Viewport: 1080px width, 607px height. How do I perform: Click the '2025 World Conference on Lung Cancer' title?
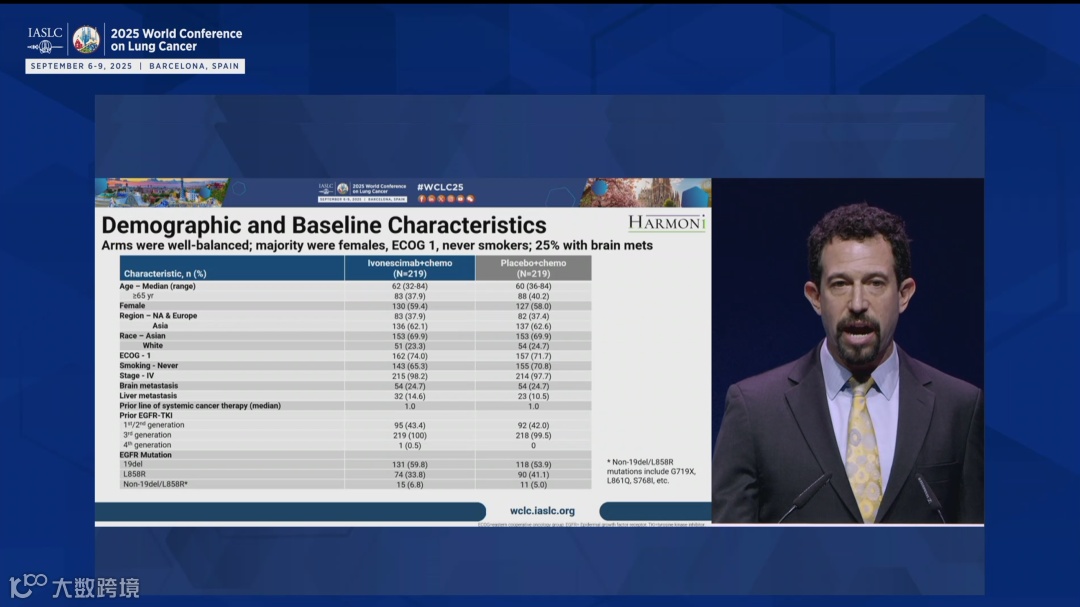(176, 40)
